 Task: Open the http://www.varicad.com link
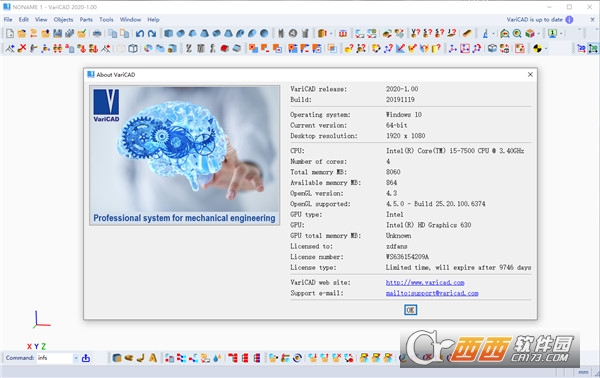click(x=425, y=282)
